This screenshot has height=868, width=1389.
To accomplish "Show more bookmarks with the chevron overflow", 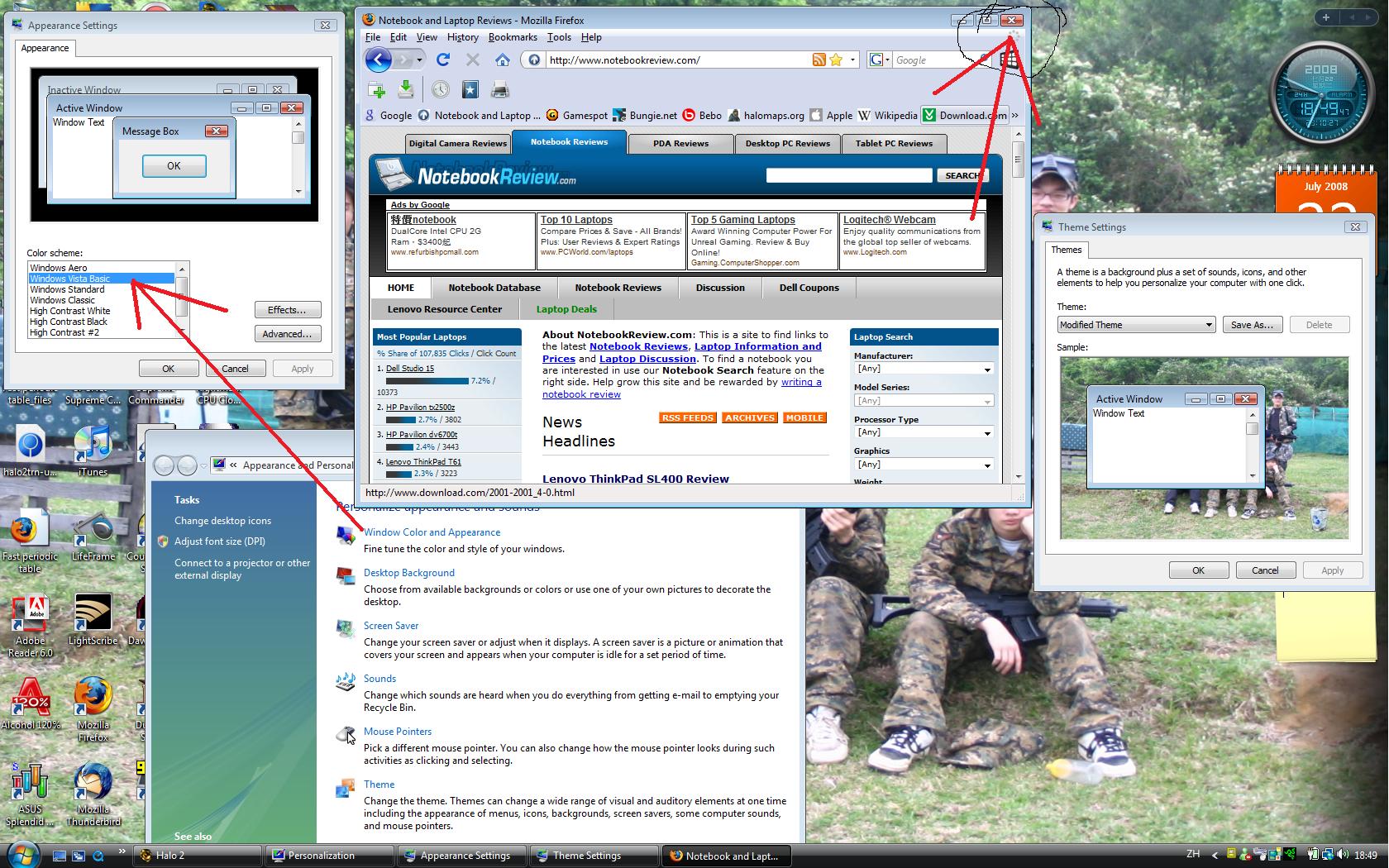I will coord(1015,116).
